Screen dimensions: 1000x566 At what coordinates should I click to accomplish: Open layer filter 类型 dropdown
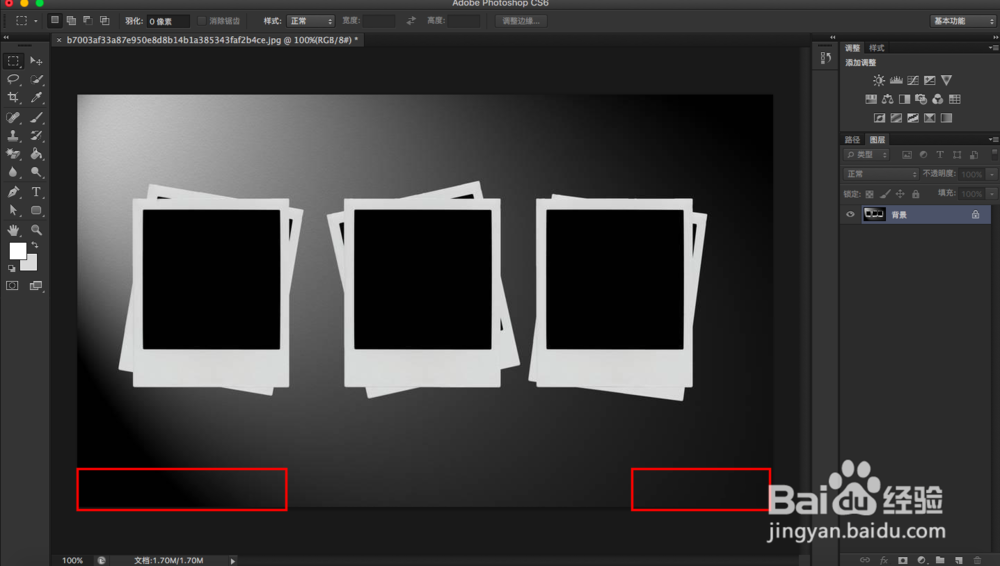point(866,155)
